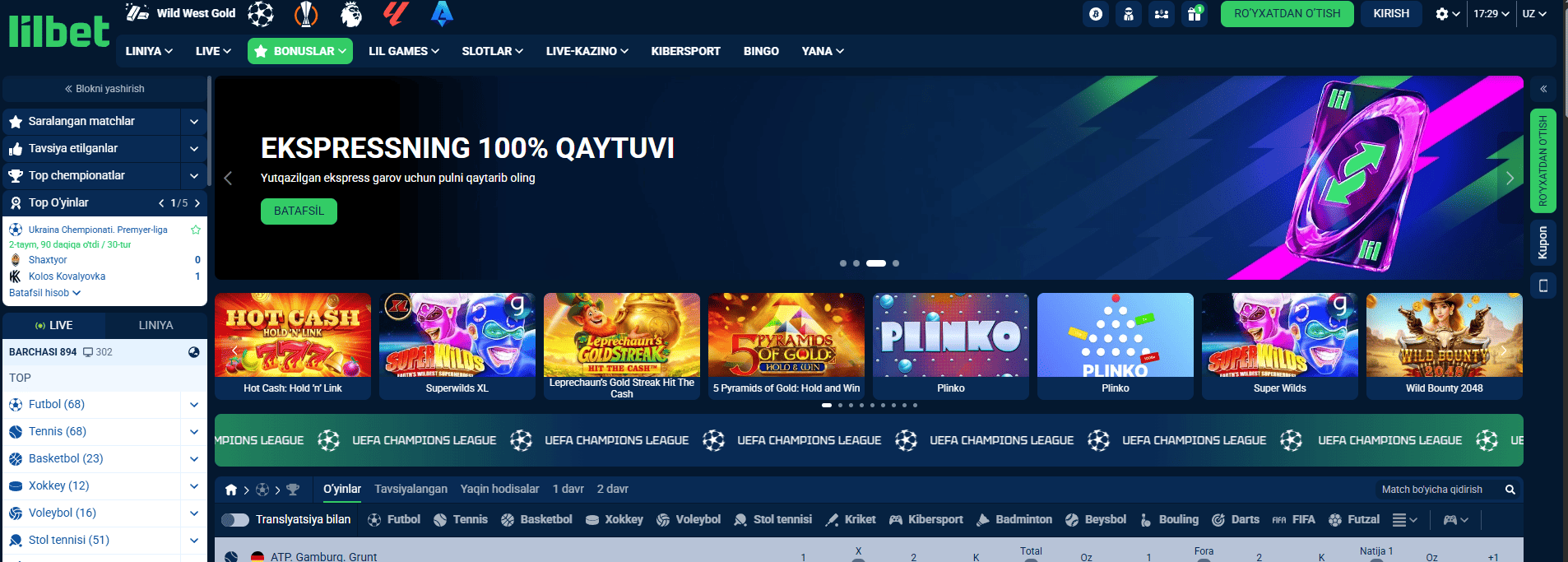
Task: Filter by FIFA esport
Action: 1293,520
